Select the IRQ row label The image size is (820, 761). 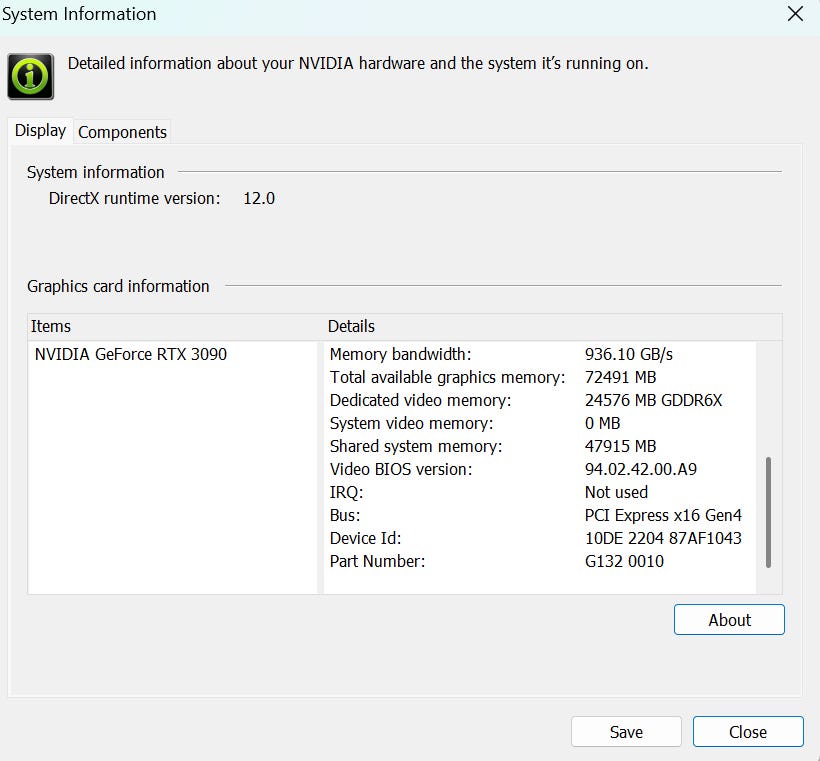click(x=346, y=492)
